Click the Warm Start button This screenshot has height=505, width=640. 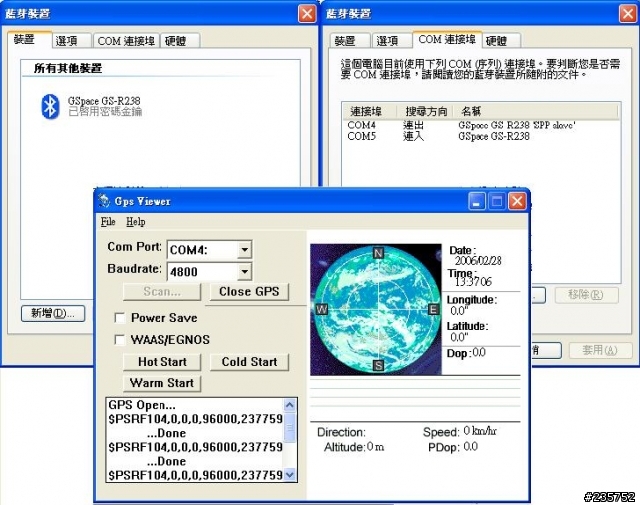[162, 383]
